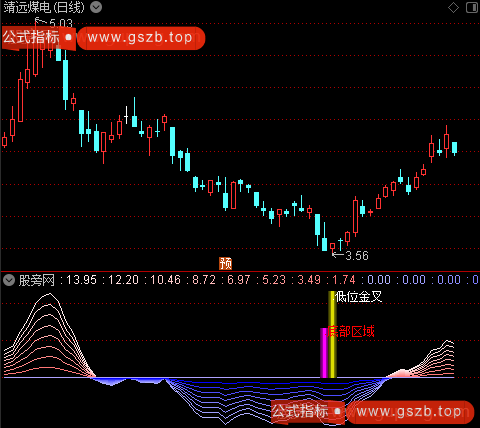Click indicator value 13.95
480x428 pixels.
(x=81, y=280)
